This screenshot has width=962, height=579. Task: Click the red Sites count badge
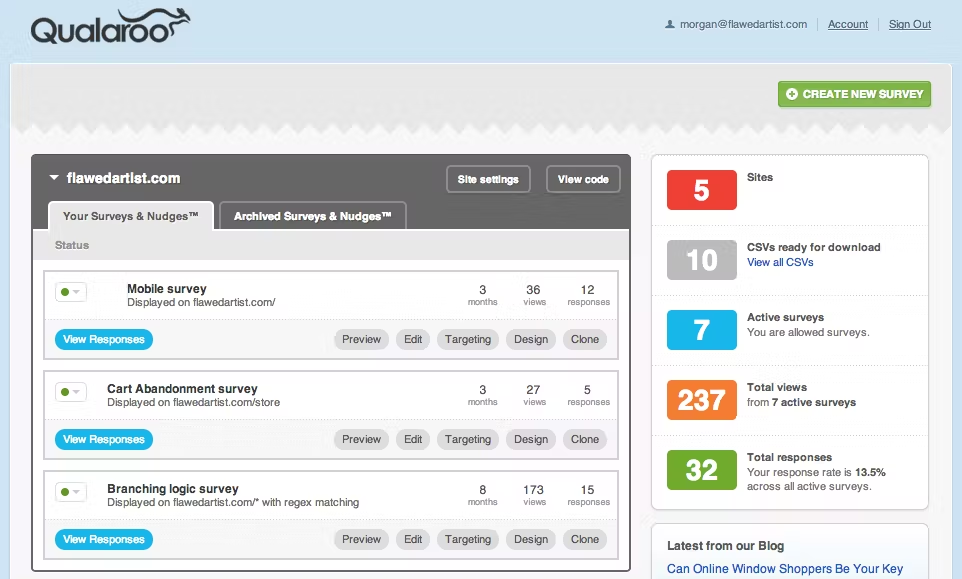[701, 190]
